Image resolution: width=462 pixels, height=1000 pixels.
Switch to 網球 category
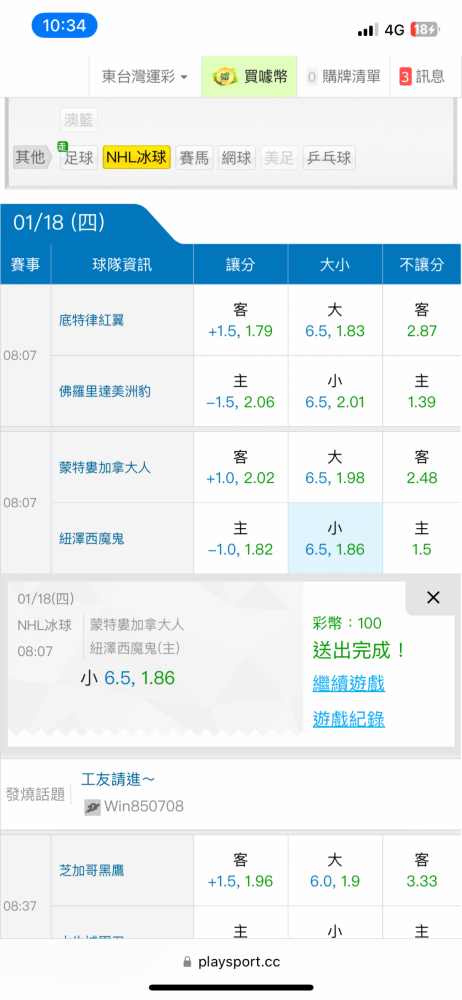237,158
